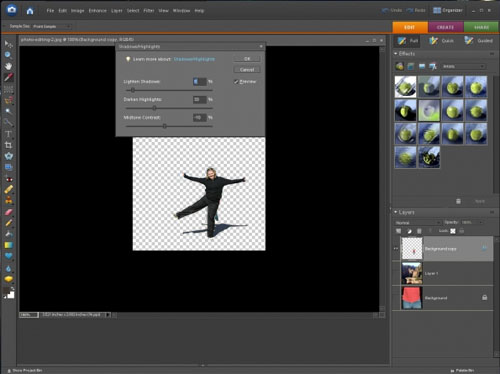Select the Spot Healing Brush tool
Screen dimensions: 500x374
[9, 190]
